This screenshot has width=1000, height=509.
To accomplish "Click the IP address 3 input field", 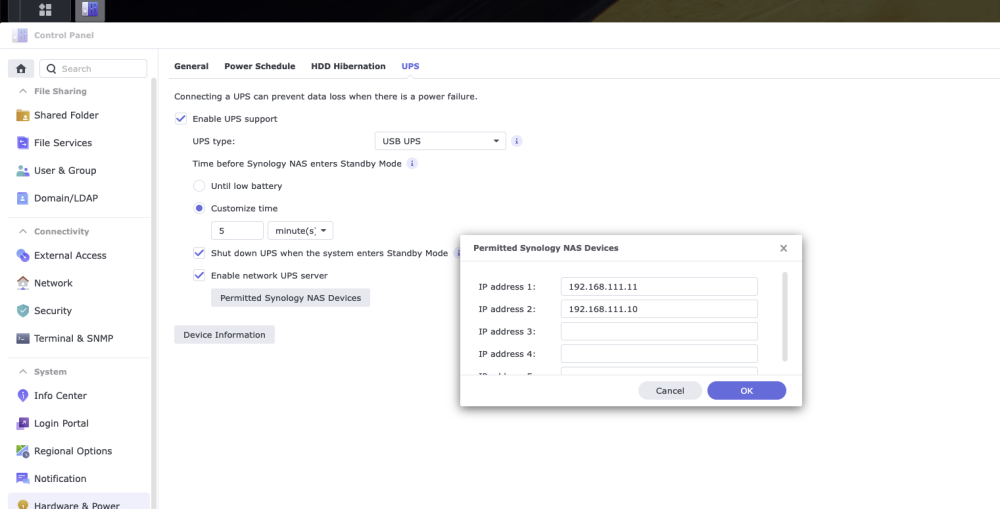I will point(659,332).
